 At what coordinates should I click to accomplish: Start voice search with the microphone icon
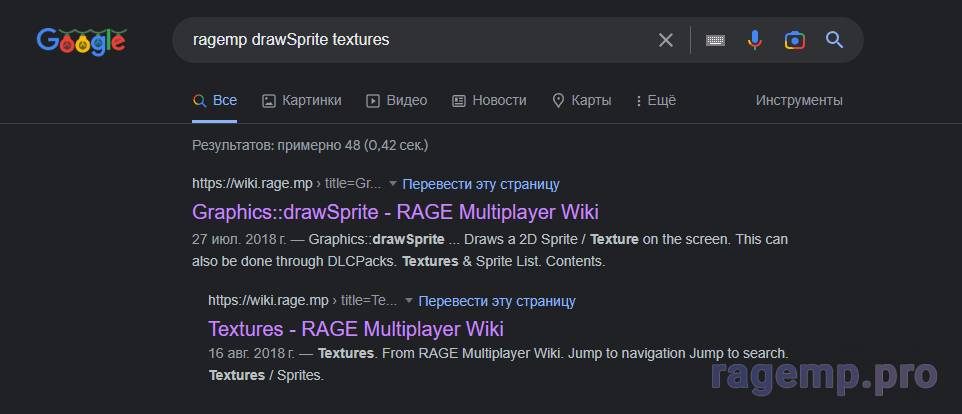pos(755,40)
